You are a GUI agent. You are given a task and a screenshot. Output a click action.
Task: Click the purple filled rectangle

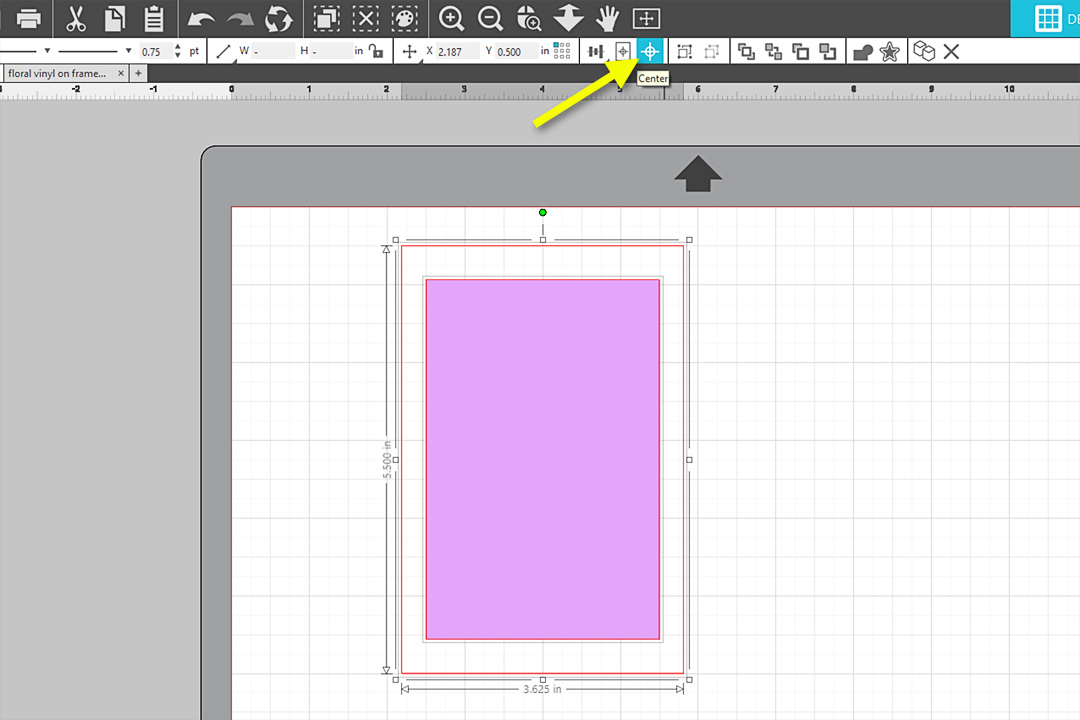tap(542, 459)
